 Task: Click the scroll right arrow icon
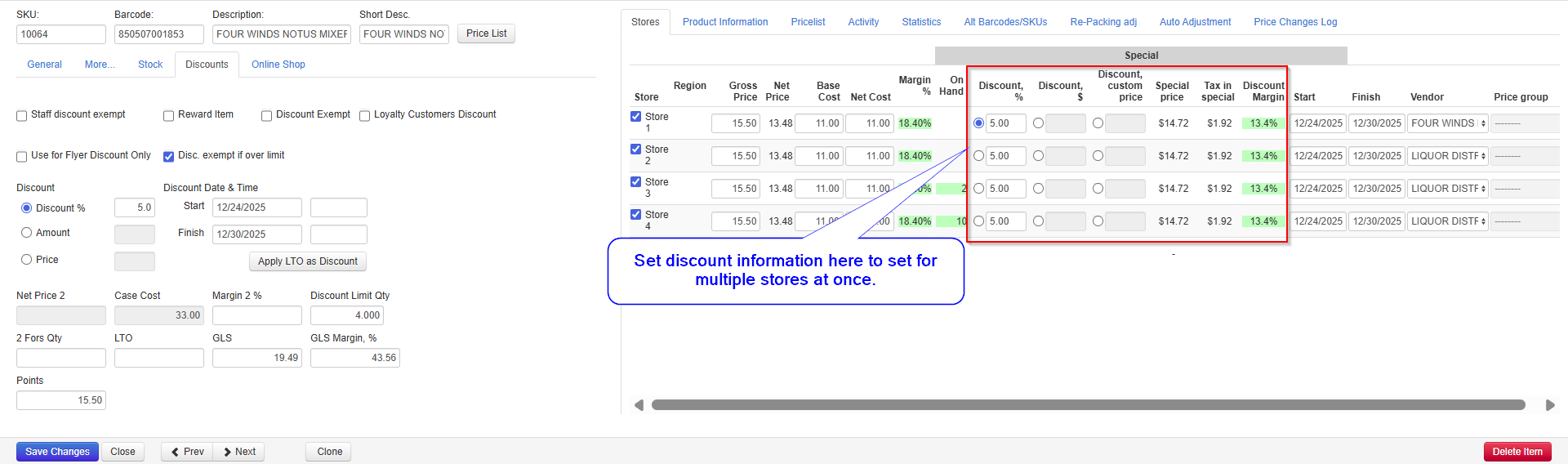pyautogui.click(x=1550, y=405)
